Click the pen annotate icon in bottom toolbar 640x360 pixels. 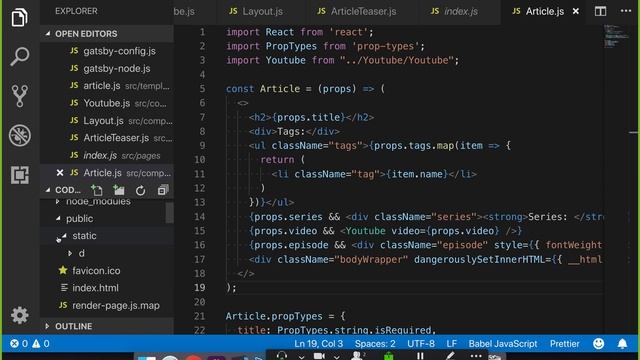tap(450, 356)
